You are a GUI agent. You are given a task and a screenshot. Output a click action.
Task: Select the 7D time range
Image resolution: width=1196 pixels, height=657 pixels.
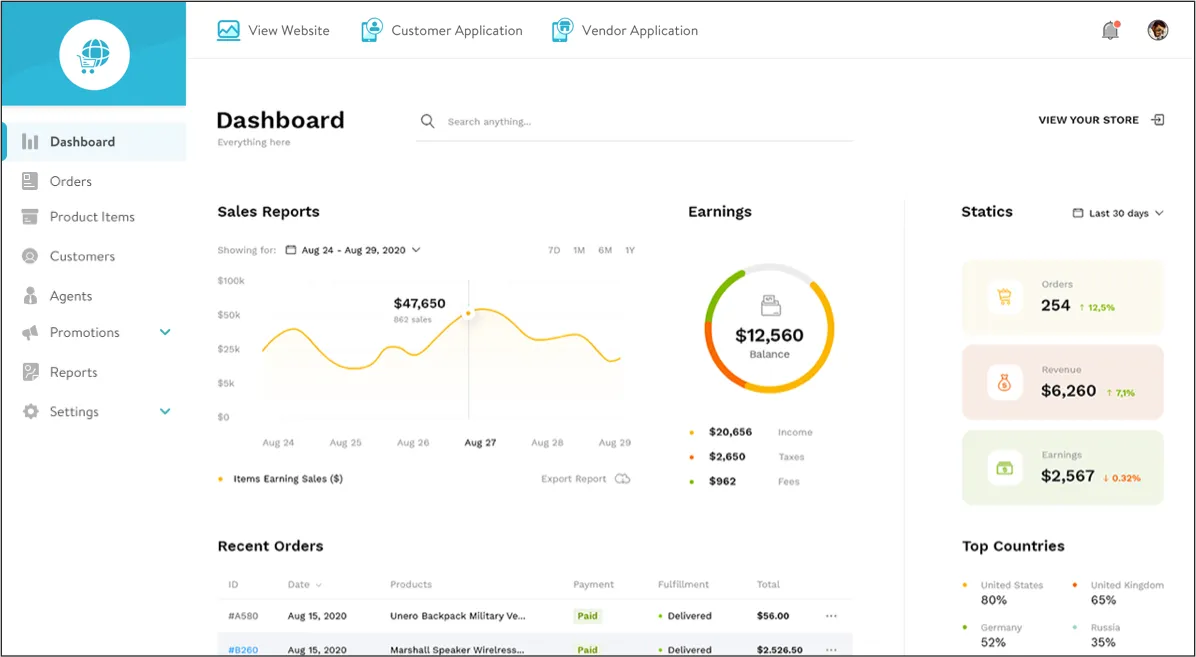[554, 250]
